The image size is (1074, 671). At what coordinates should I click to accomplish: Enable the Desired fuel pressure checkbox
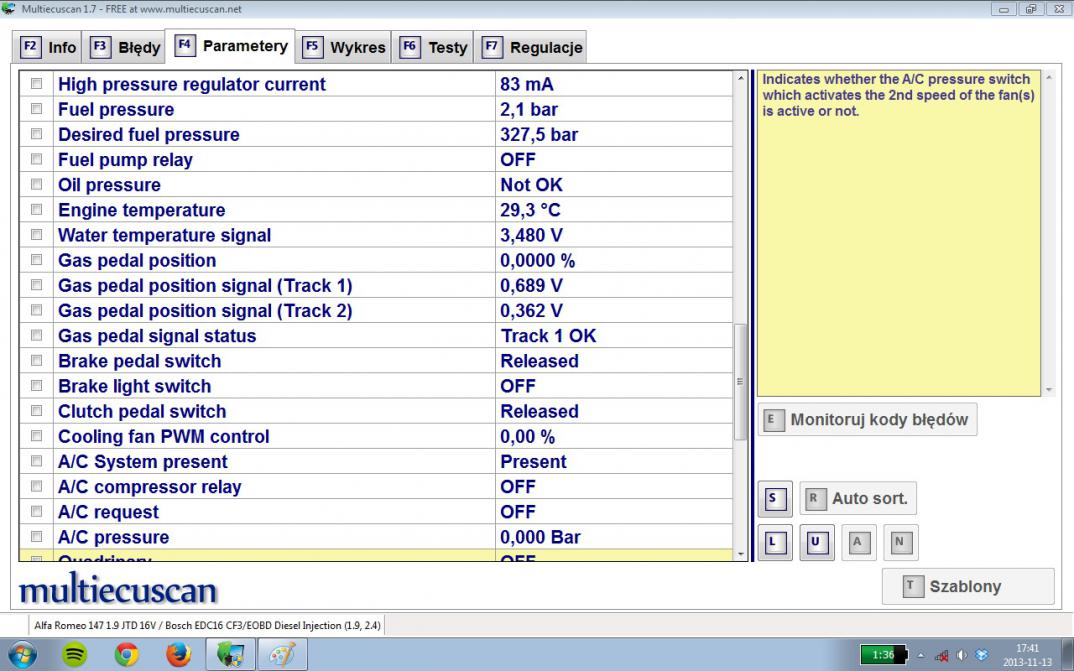point(36,134)
